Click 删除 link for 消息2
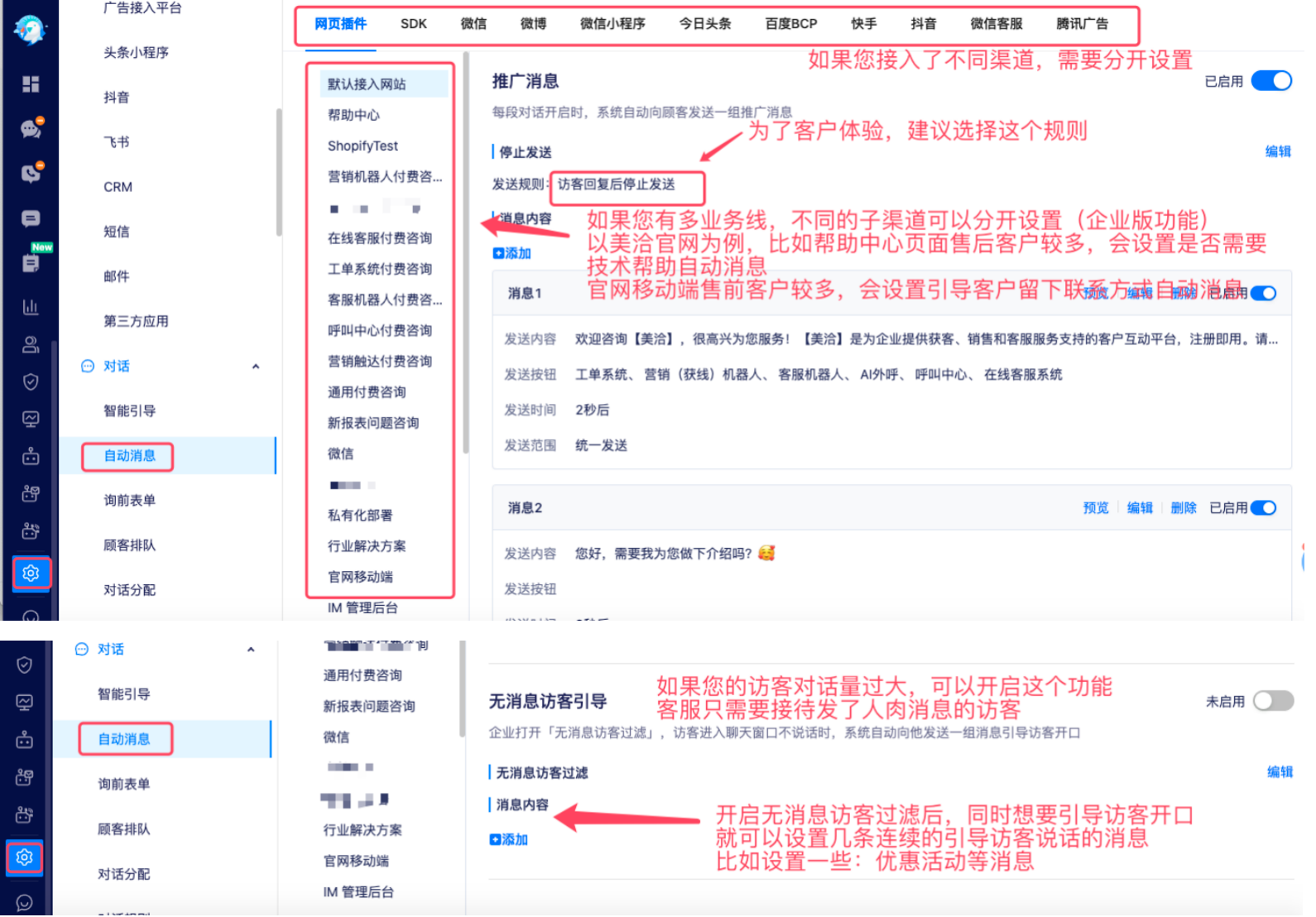The height and width of the screenshot is (917, 1316). (1184, 508)
